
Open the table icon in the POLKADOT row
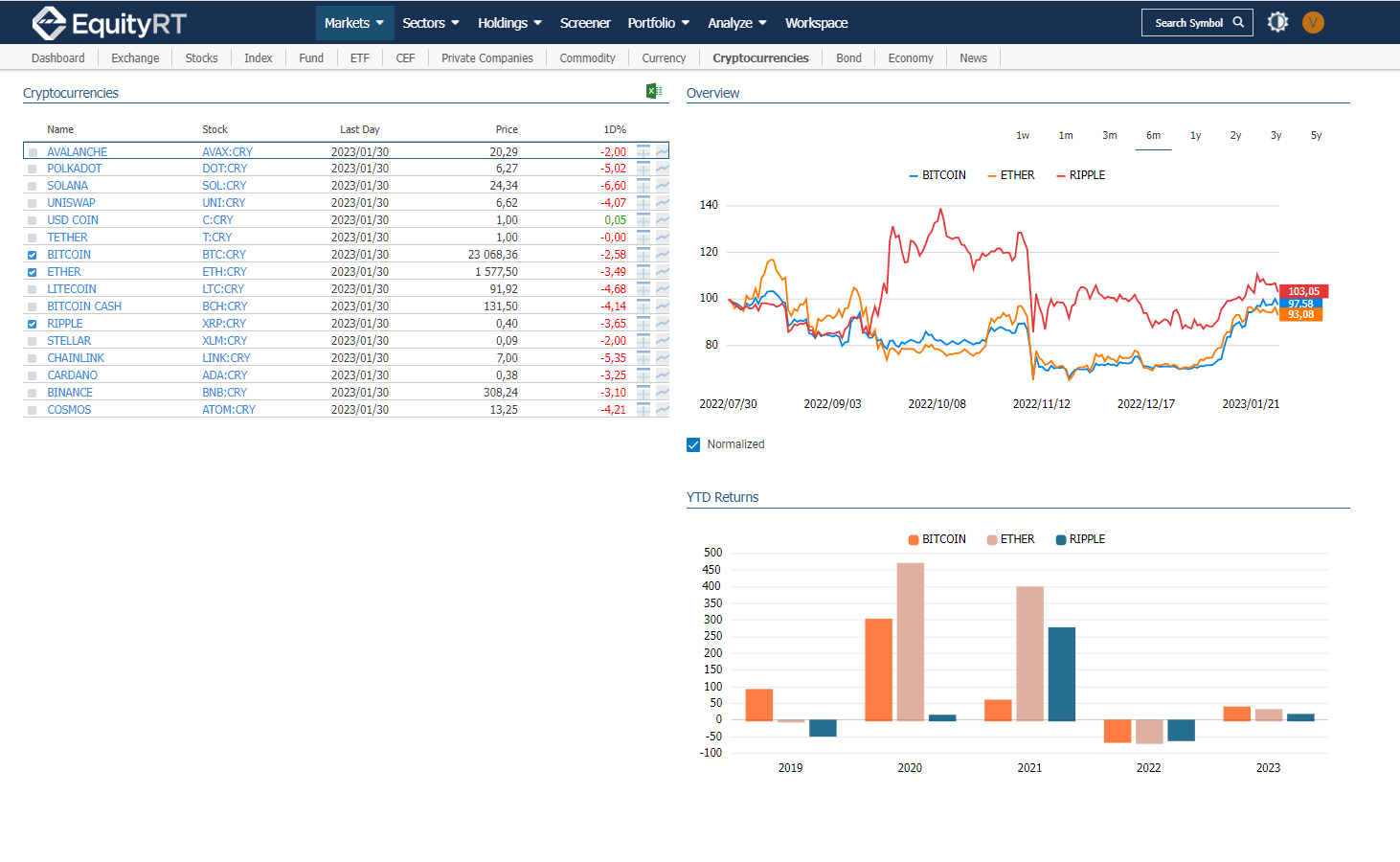tap(644, 169)
